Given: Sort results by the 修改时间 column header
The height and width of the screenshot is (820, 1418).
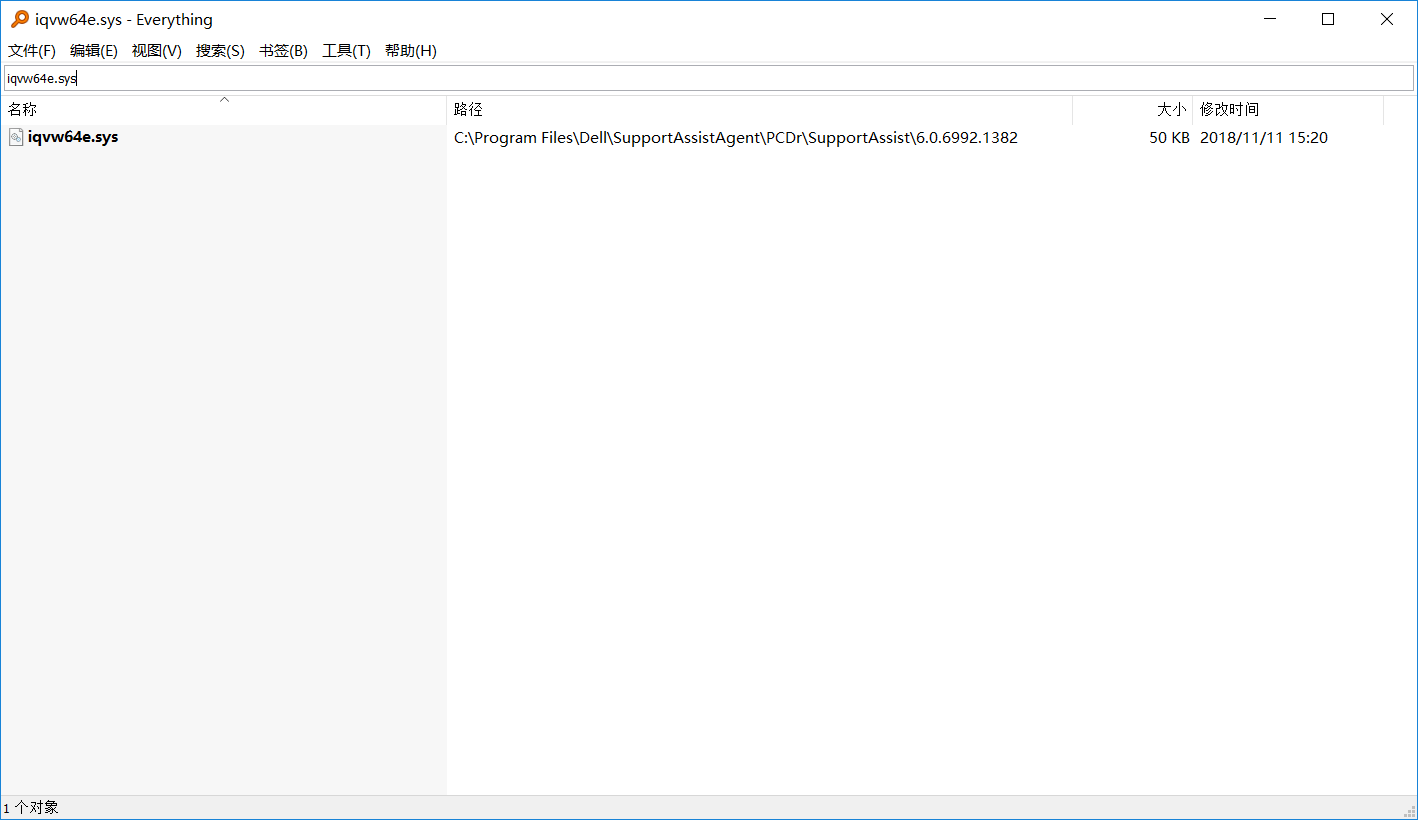Looking at the screenshot, I should [1288, 110].
